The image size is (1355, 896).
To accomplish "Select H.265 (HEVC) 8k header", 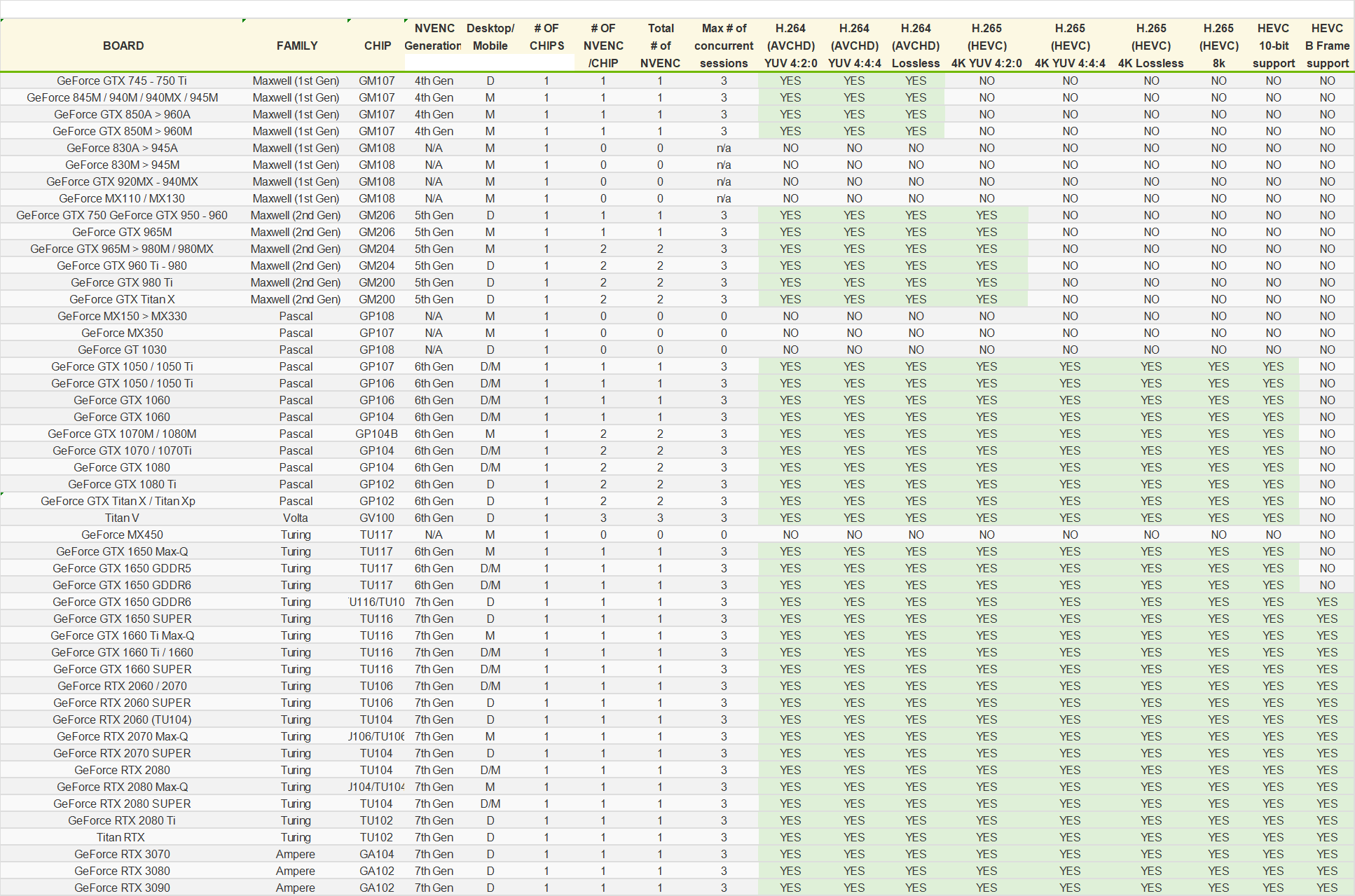I will 1218,46.
